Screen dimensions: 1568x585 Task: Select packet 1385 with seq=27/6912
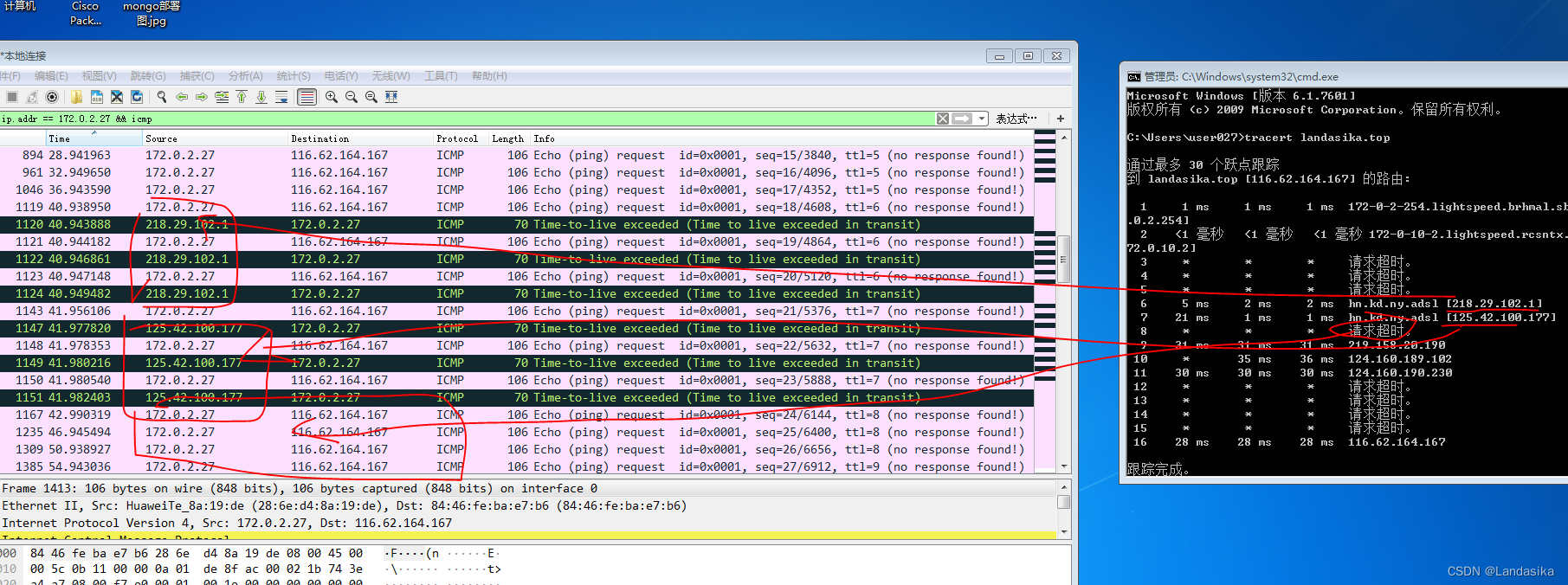coord(516,466)
